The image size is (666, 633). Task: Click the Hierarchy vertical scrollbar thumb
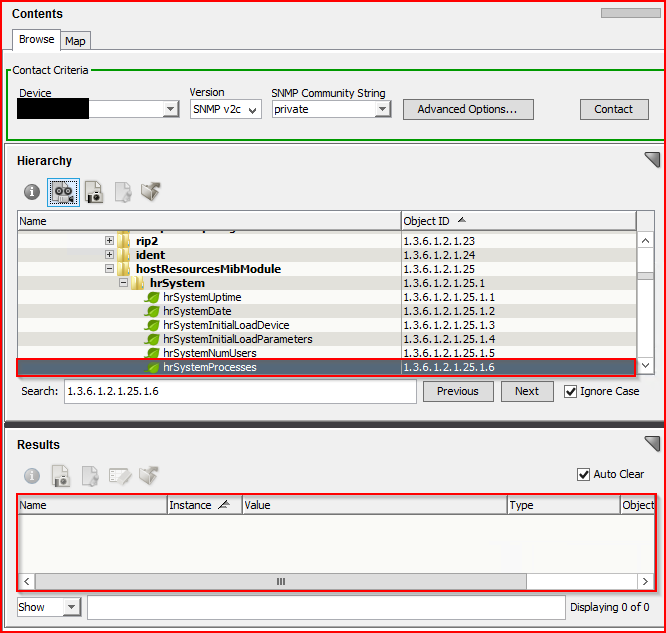646,276
